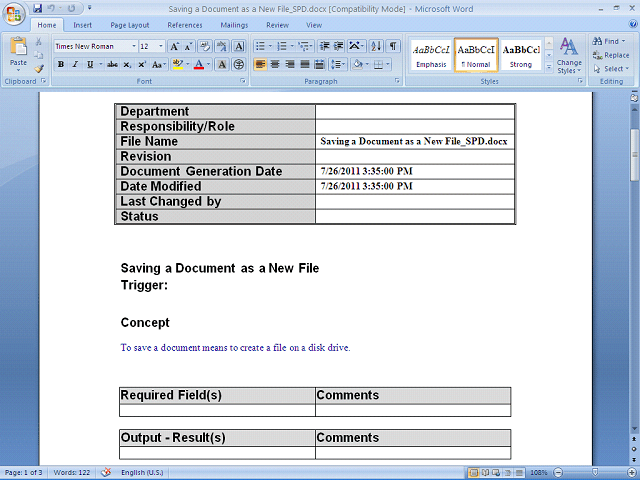Show or hide paragraph marks

(x=393, y=46)
